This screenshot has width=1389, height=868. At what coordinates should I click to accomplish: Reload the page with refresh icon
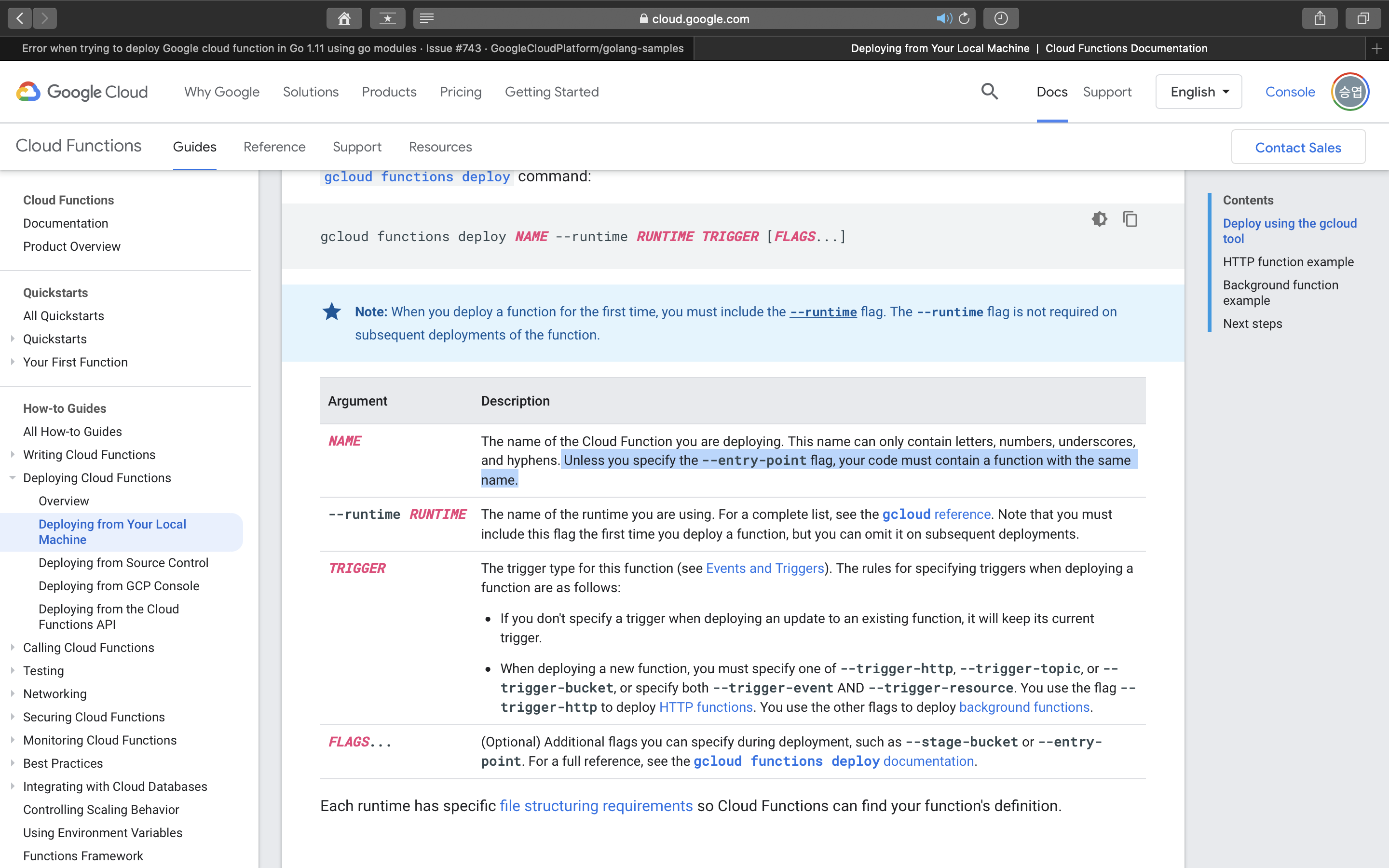pyautogui.click(x=964, y=18)
